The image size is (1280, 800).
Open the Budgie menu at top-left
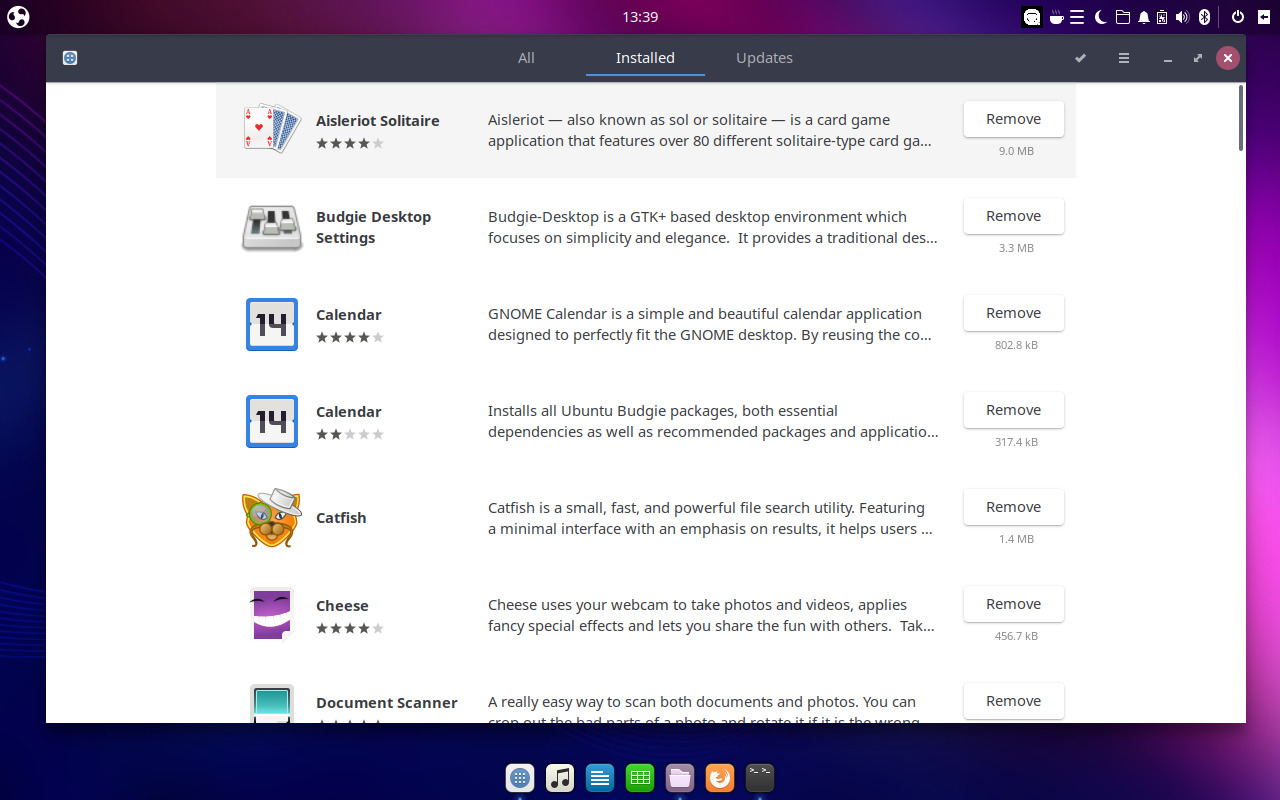coord(18,17)
